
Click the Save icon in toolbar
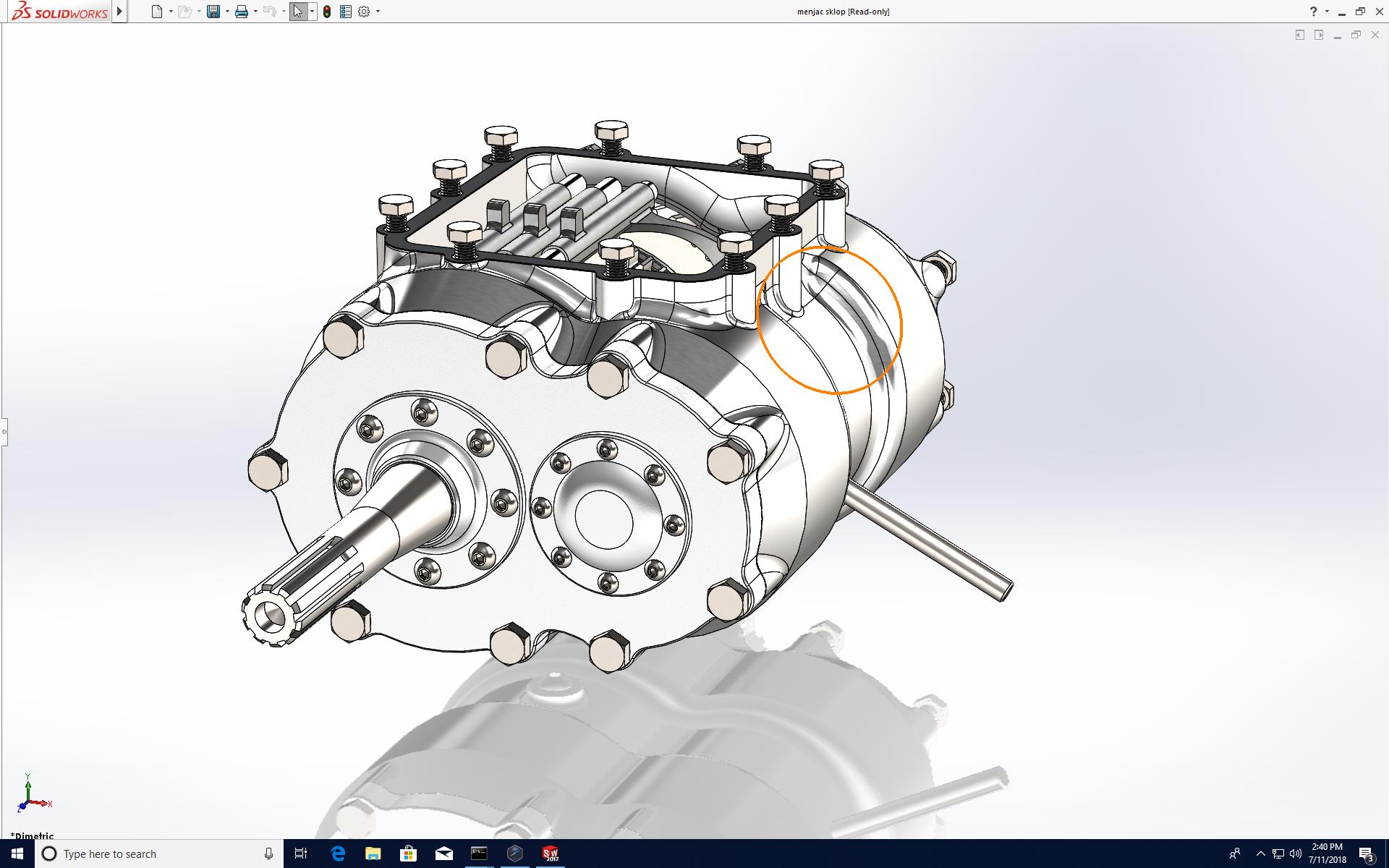[213, 12]
